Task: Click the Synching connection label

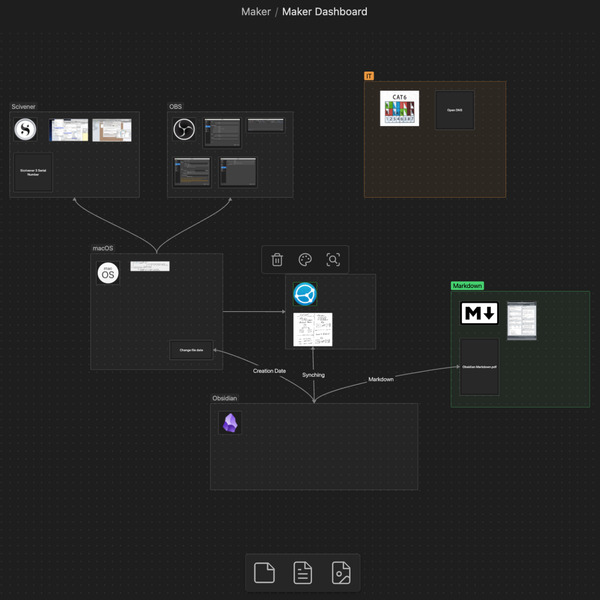Action: pyautogui.click(x=313, y=375)
